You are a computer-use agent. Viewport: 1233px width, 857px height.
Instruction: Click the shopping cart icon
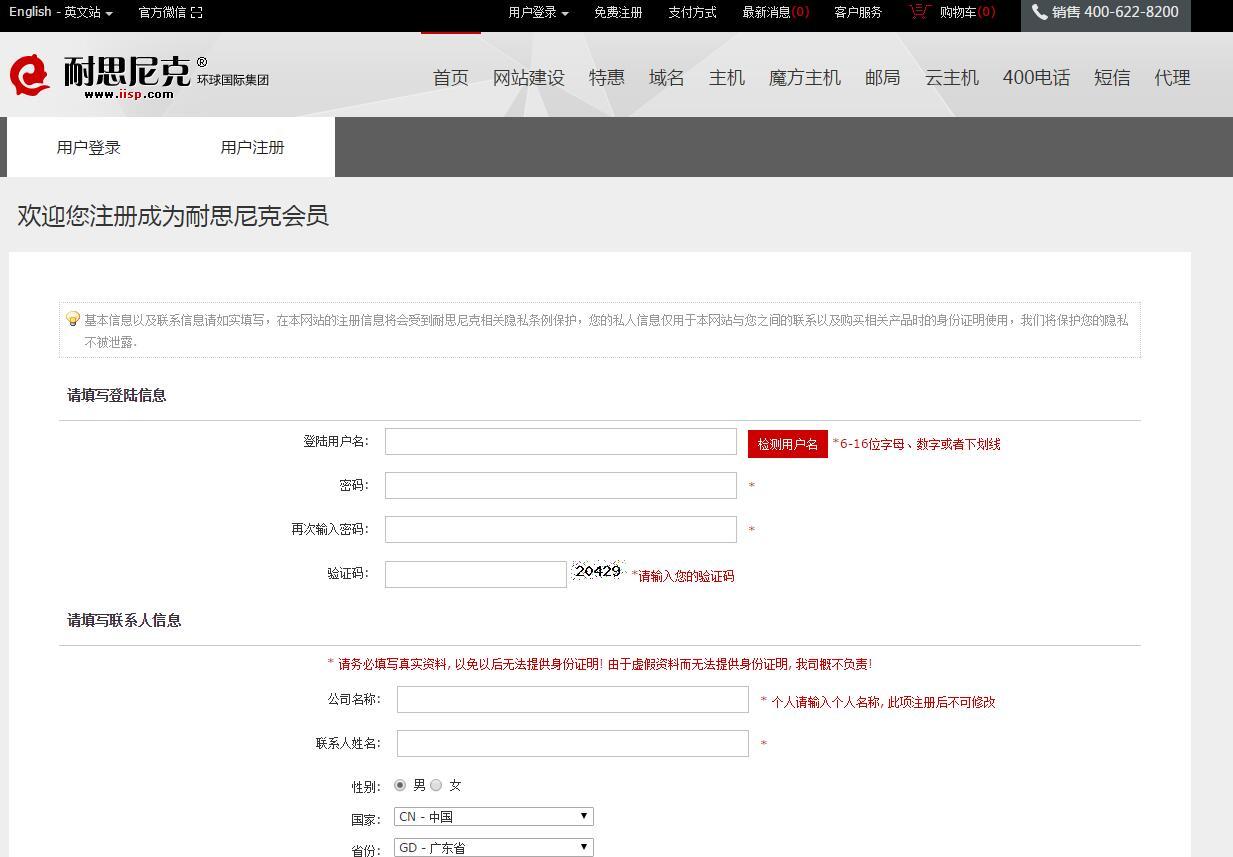point(919,12)
